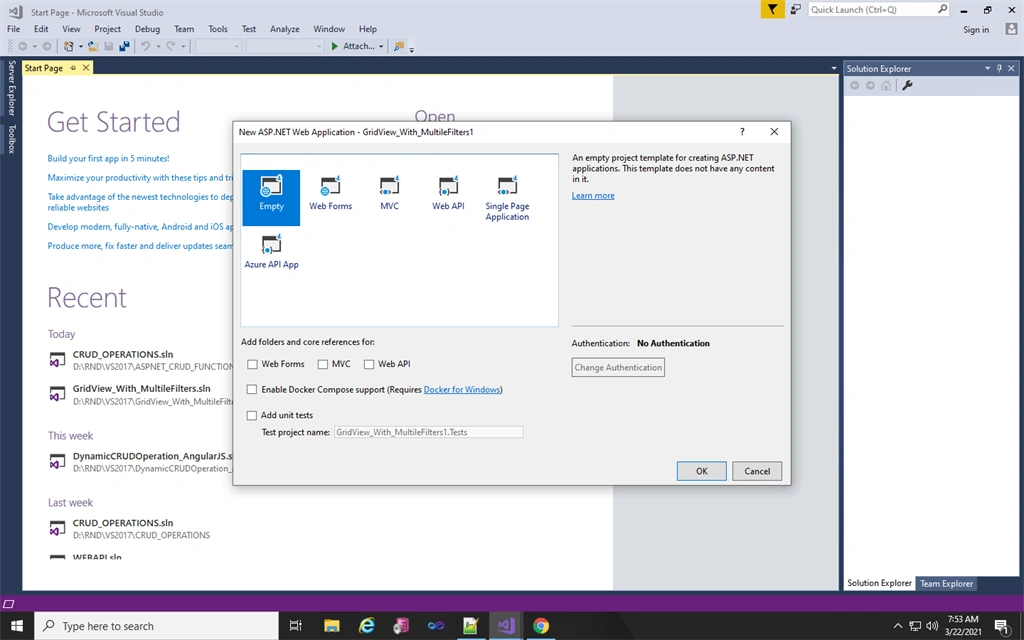Pin the Start Page tab
Screen dimensions: 1024x640
pos(72,68)
